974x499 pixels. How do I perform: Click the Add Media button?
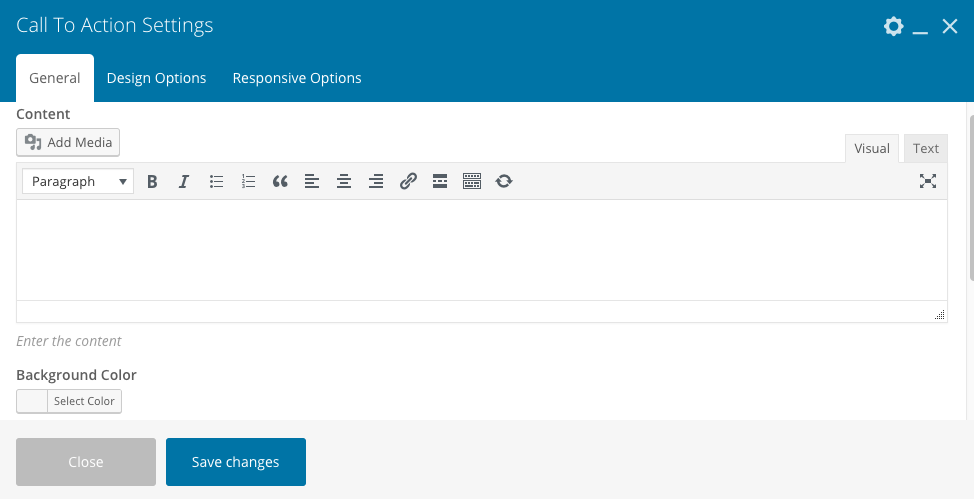pos(68,142)
